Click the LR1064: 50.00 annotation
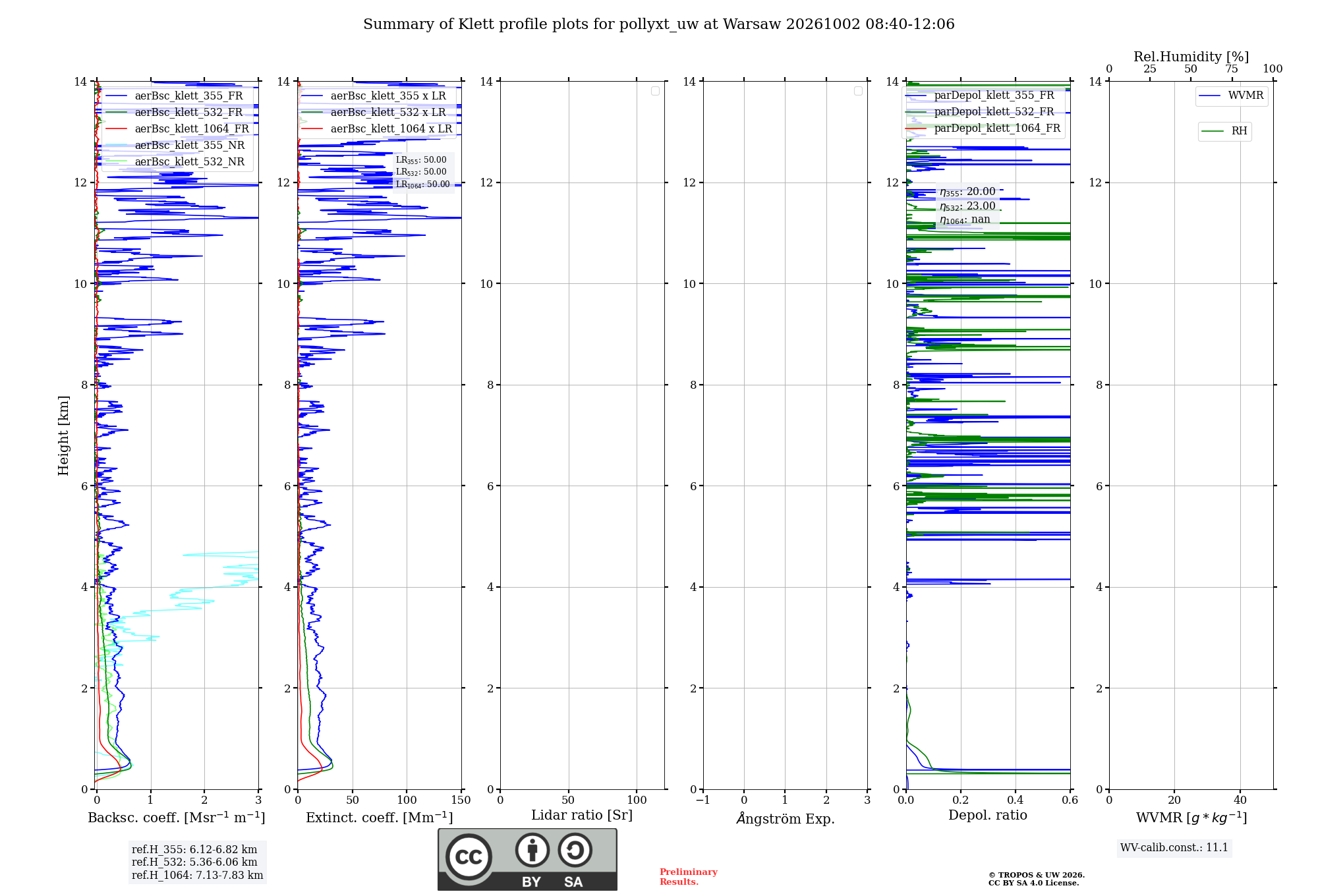1318x896 pixels. (422, 184)
